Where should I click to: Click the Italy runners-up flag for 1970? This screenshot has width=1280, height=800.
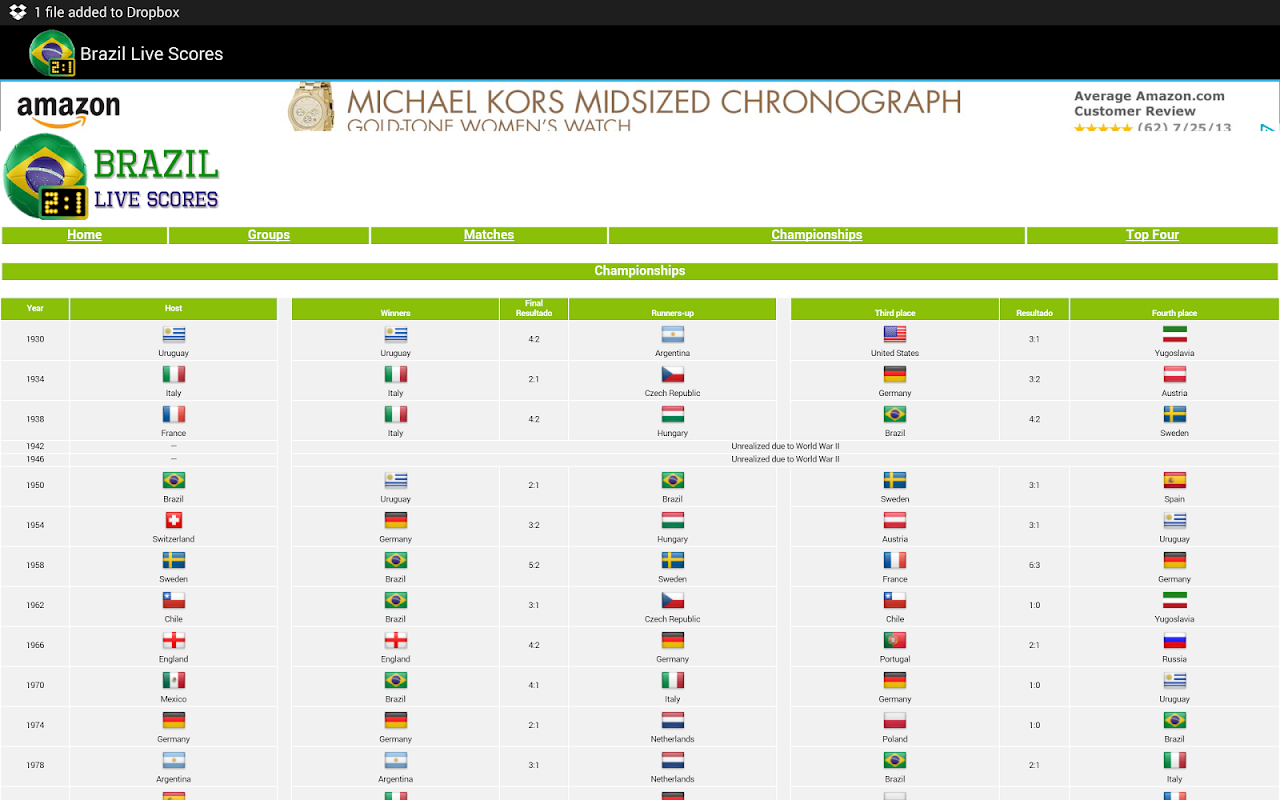point(672,681)
